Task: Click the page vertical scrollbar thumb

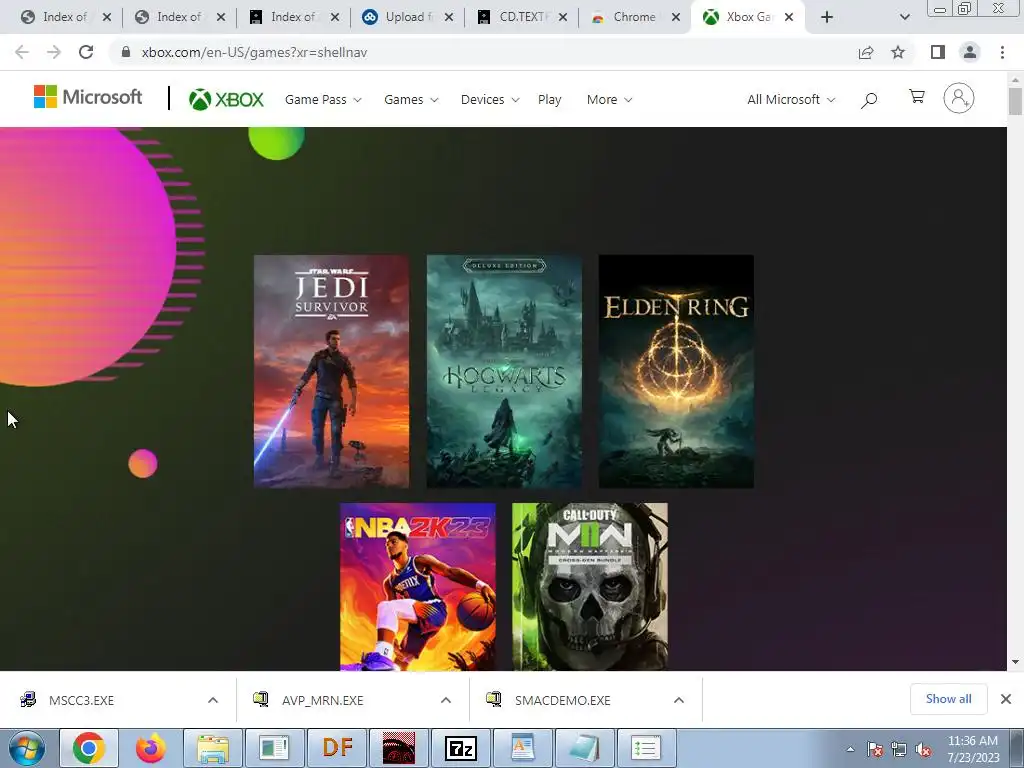Action: [x=1015, y=101]
